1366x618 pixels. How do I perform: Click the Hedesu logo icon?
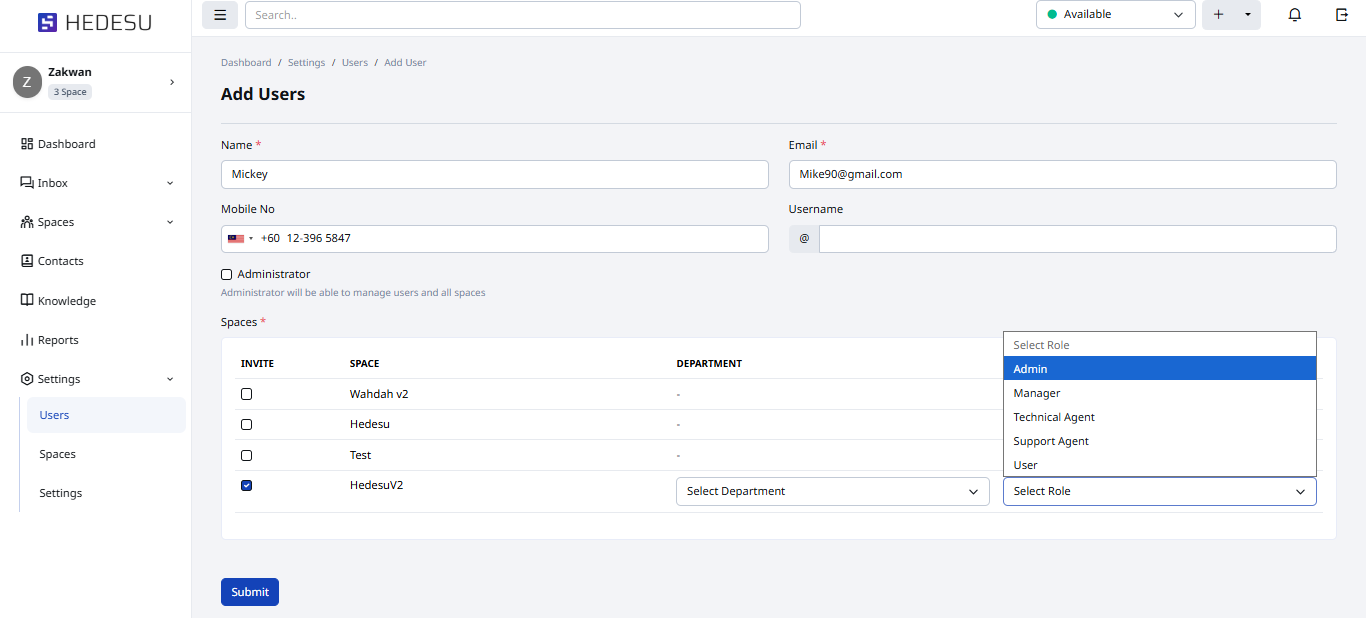[47, 22]
